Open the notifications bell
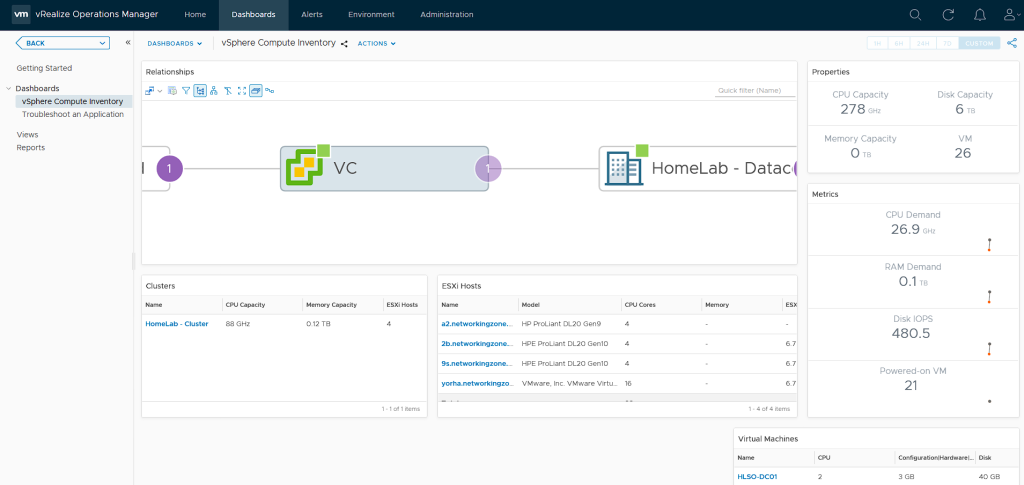Screen dimensions: 1024x485 (x=979, y=15)
